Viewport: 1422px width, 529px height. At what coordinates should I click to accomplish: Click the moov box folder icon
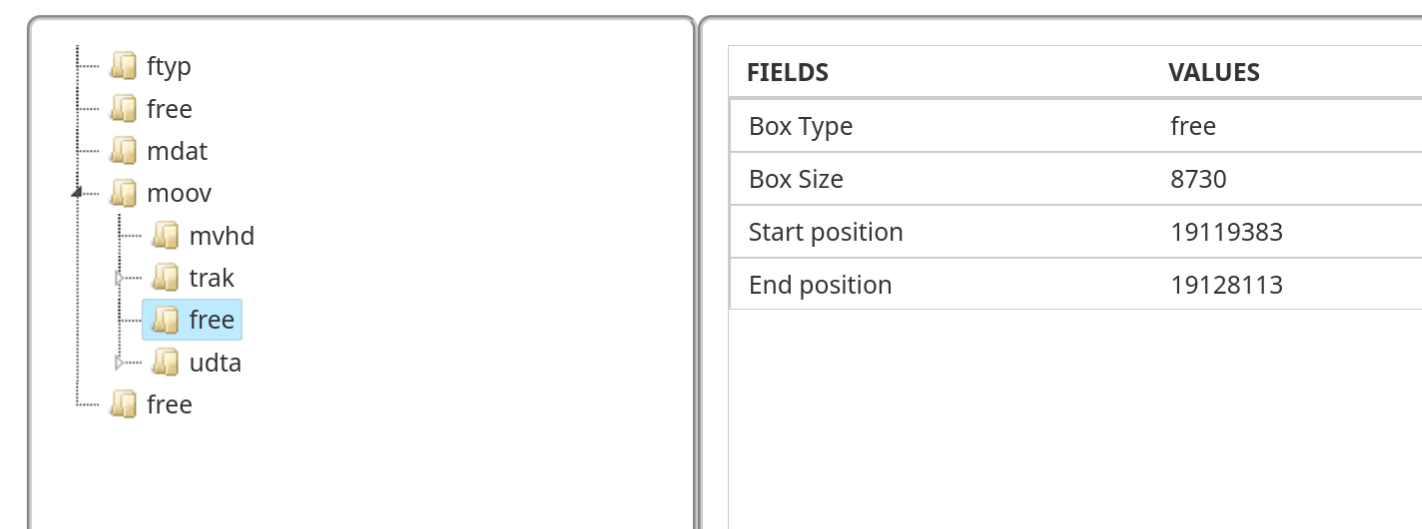click(123, 193)
